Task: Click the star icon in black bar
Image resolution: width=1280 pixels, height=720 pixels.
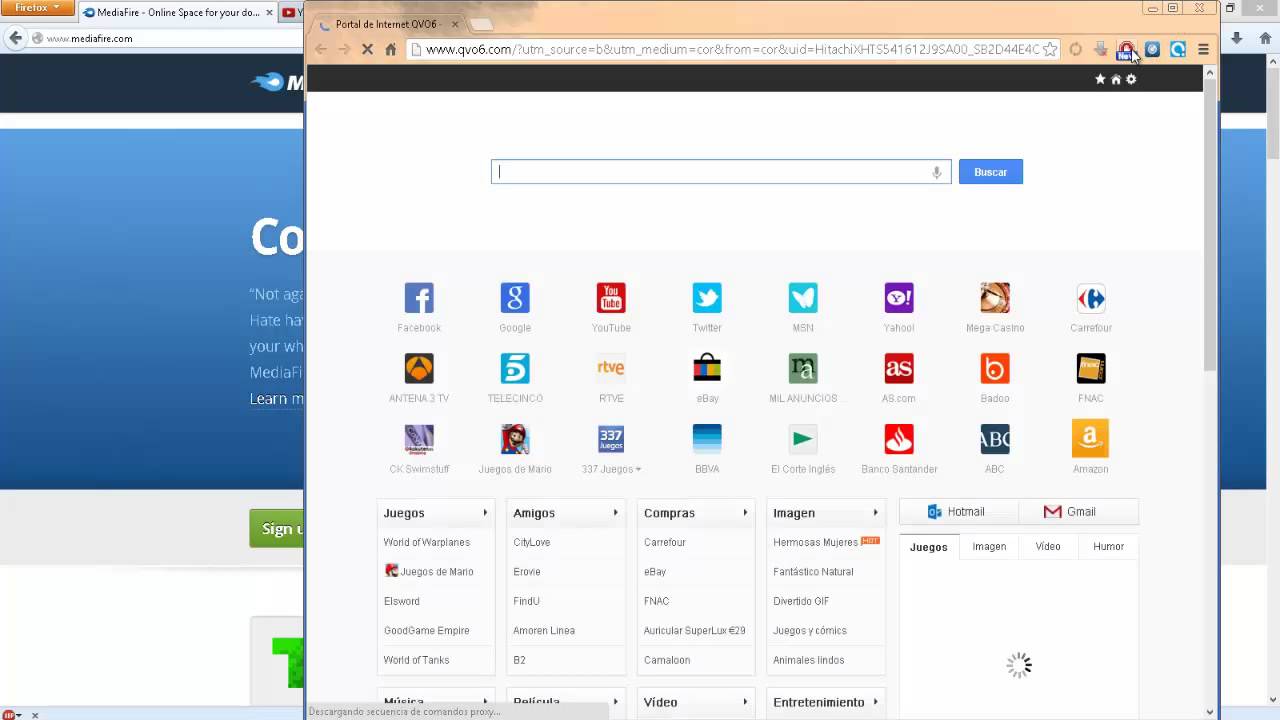Action: click(x=1100, y=79)
